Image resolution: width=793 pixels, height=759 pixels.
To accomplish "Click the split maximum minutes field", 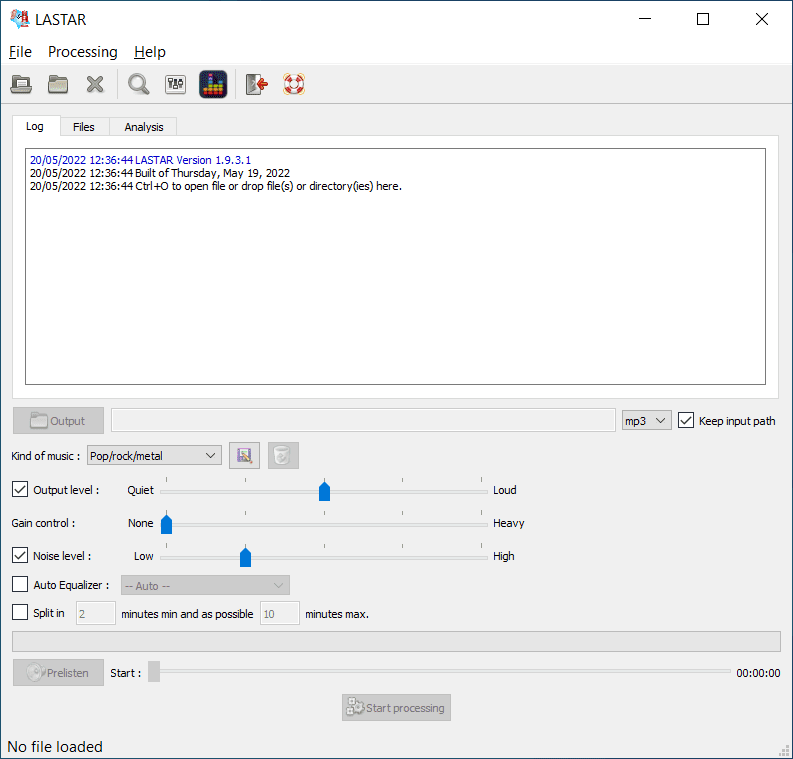I will [280, 613].
